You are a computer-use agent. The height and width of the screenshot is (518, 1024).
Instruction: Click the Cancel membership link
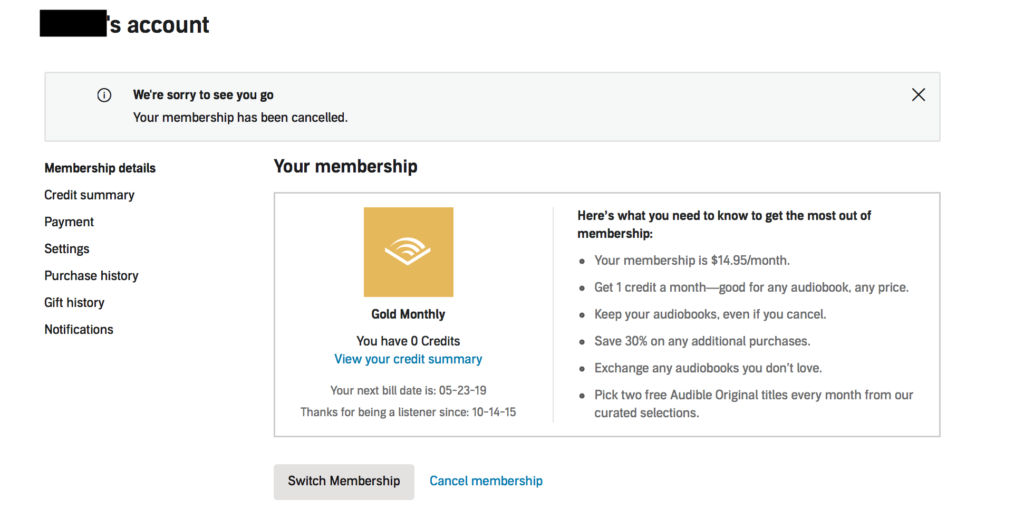point(486,481)
